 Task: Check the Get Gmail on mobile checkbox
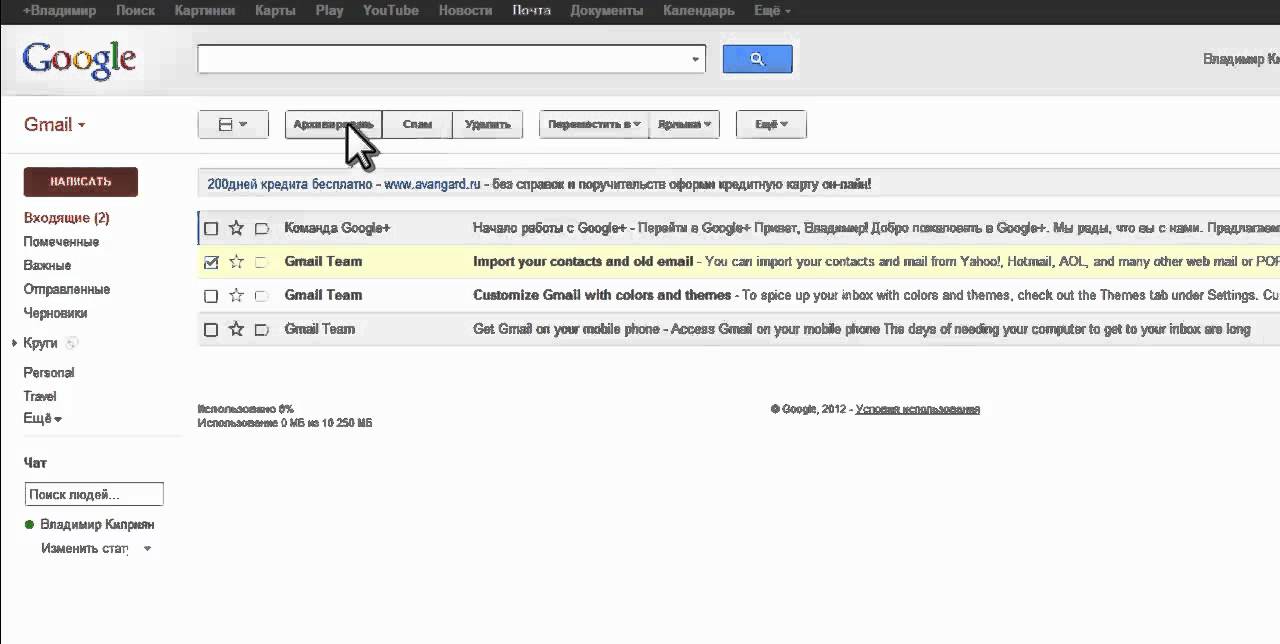click(x=211, y=330)
